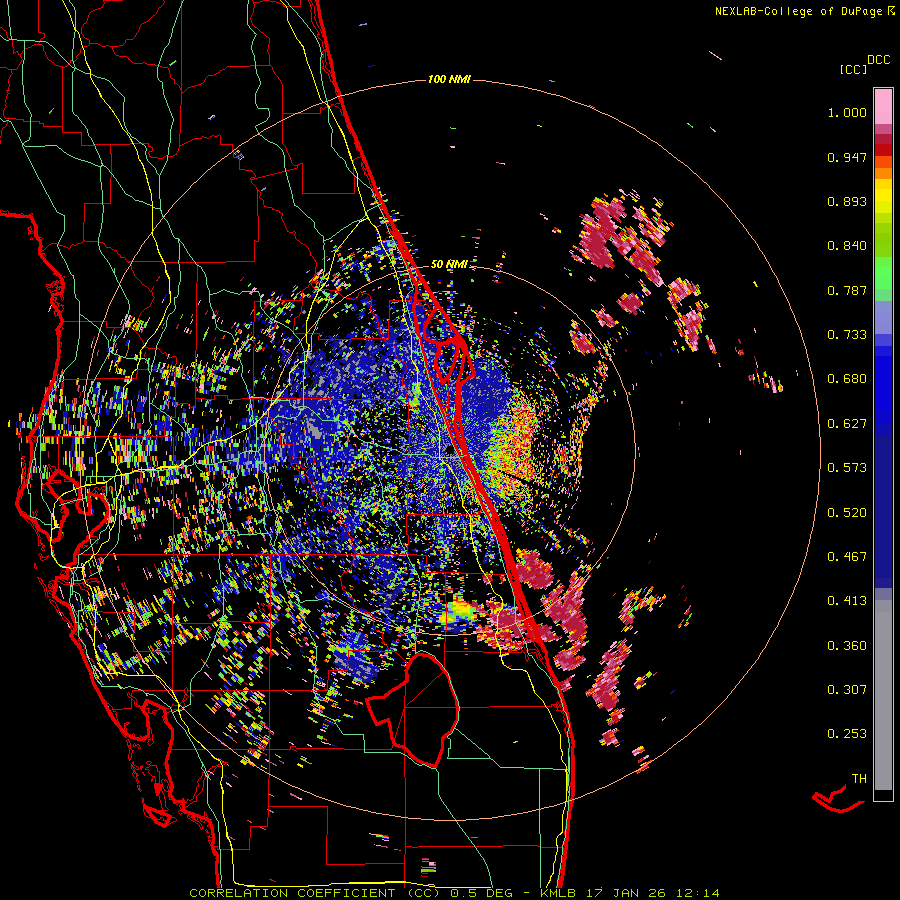Click the 0.467 scale value
This screenshot has width=900, height=900.
[x=847, y=557]
